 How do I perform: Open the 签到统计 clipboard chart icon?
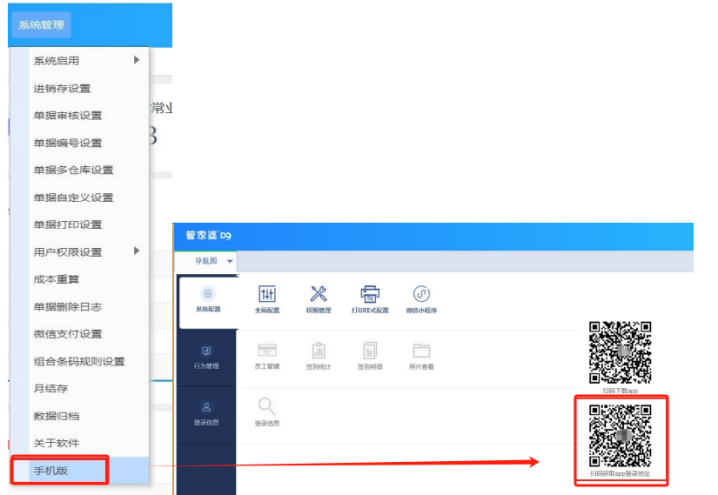pos(318,350)
